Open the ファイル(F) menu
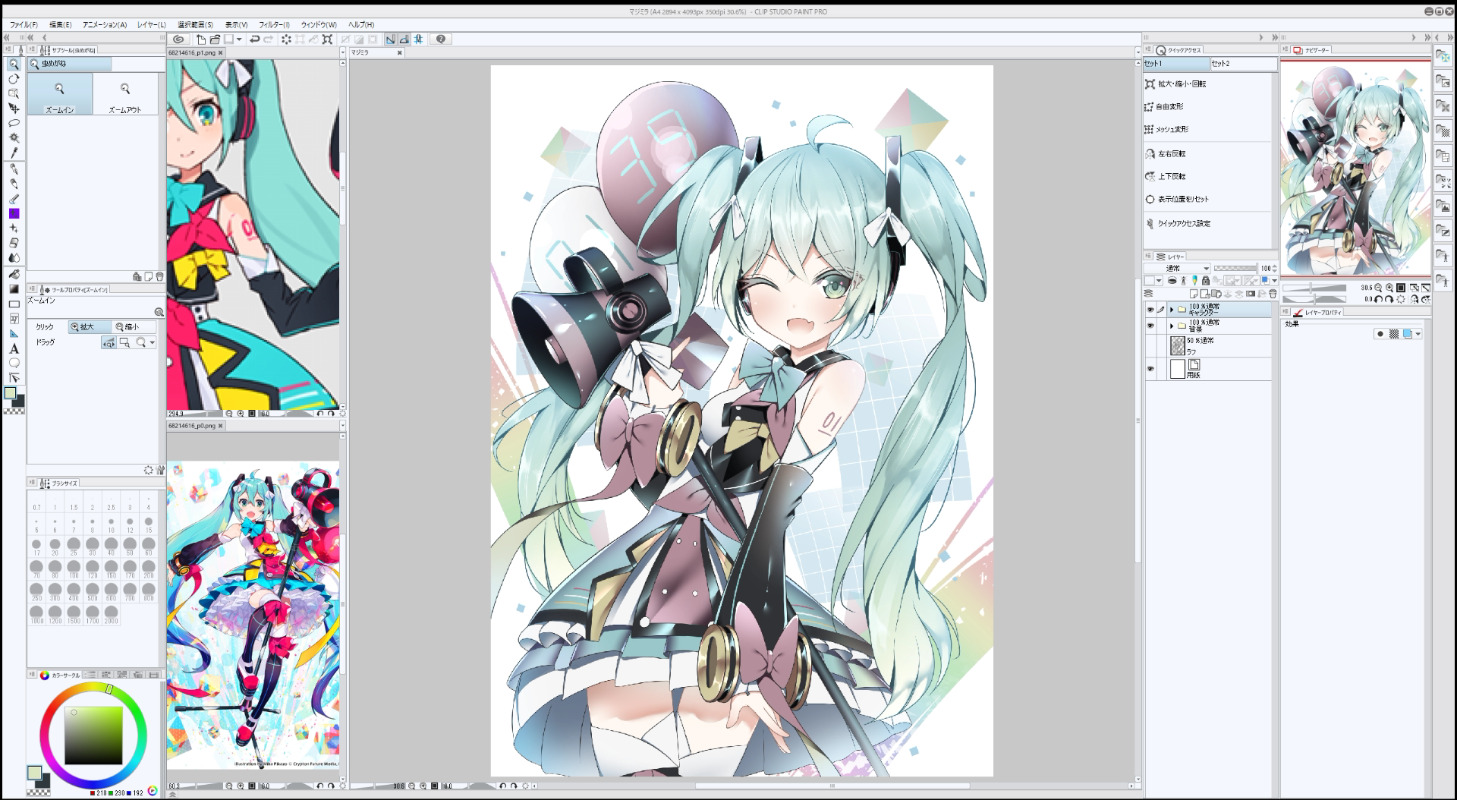 point(24,24)
